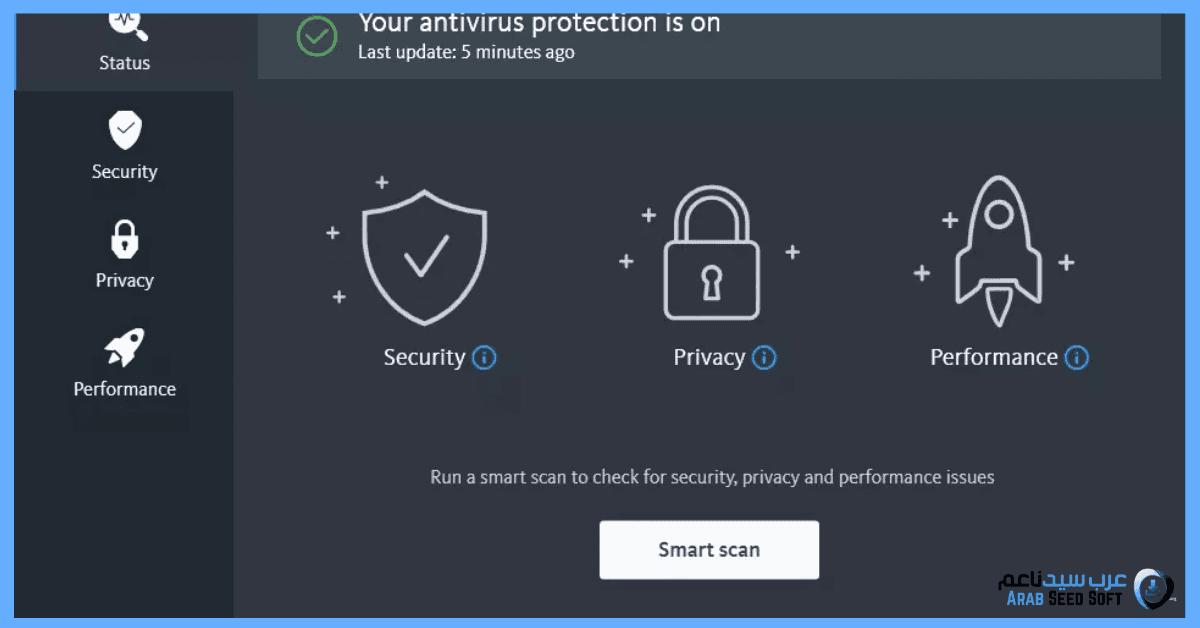This screenshot has height=628, width=1200.
Task: Click the Security shield icon in sidebar
Action: pyautogui.click(x=125, y=130)
